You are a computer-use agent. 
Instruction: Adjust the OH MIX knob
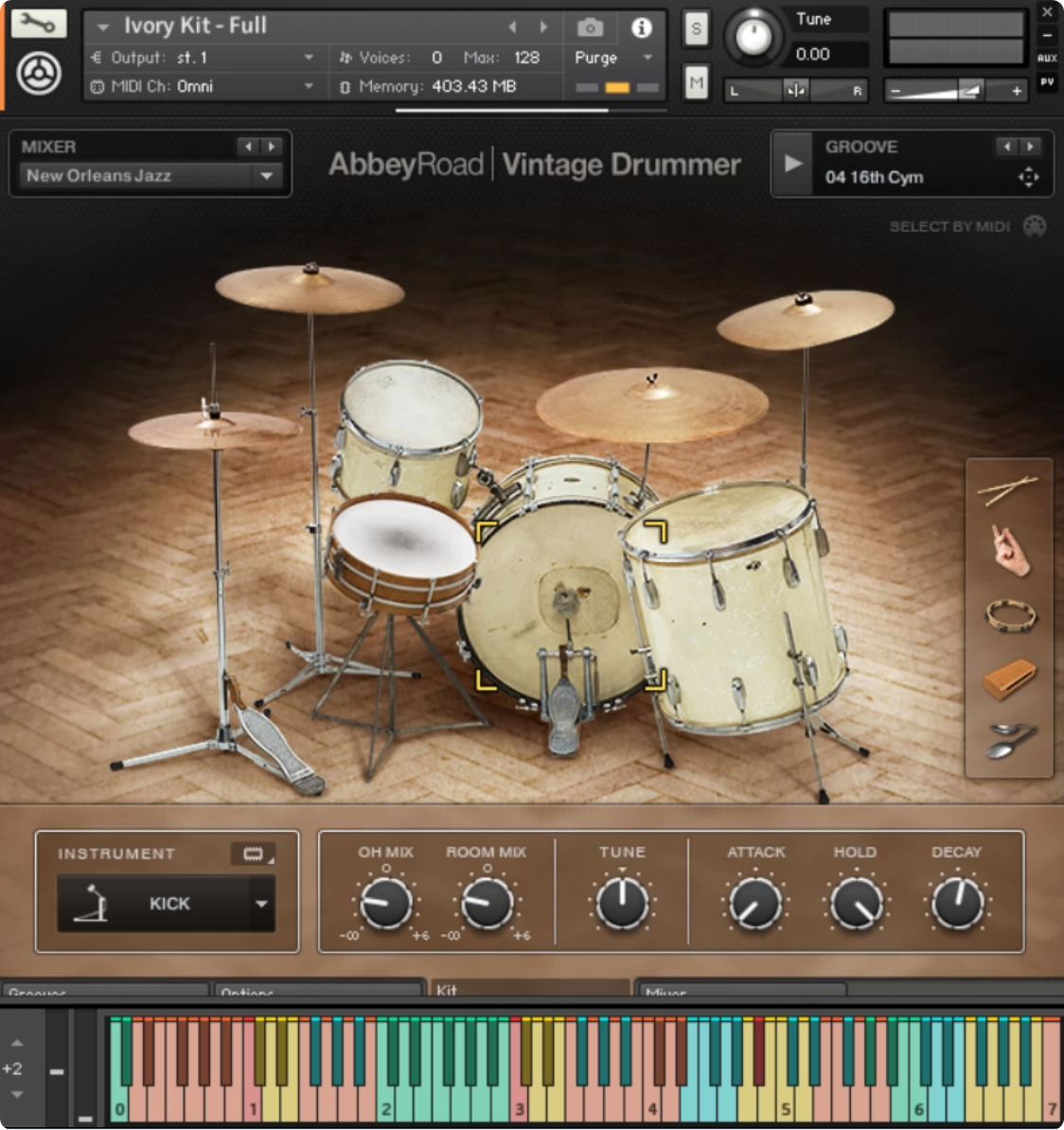tap(386, 903)
